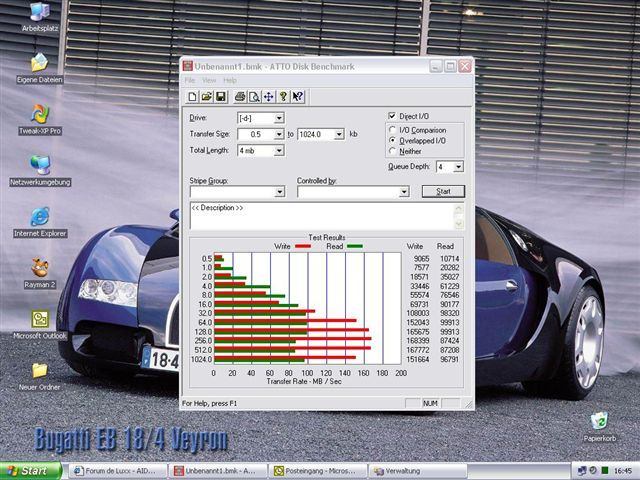Open Rayman 2 desktop icon
The image size is (640, 480).
point(40,273)
